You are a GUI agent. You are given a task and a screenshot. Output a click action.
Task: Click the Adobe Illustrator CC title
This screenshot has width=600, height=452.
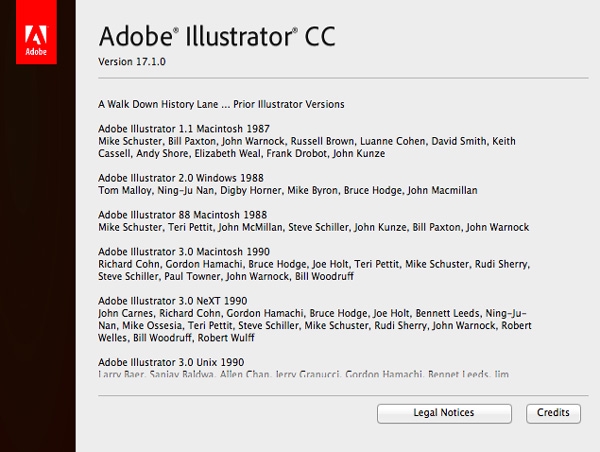217,37
